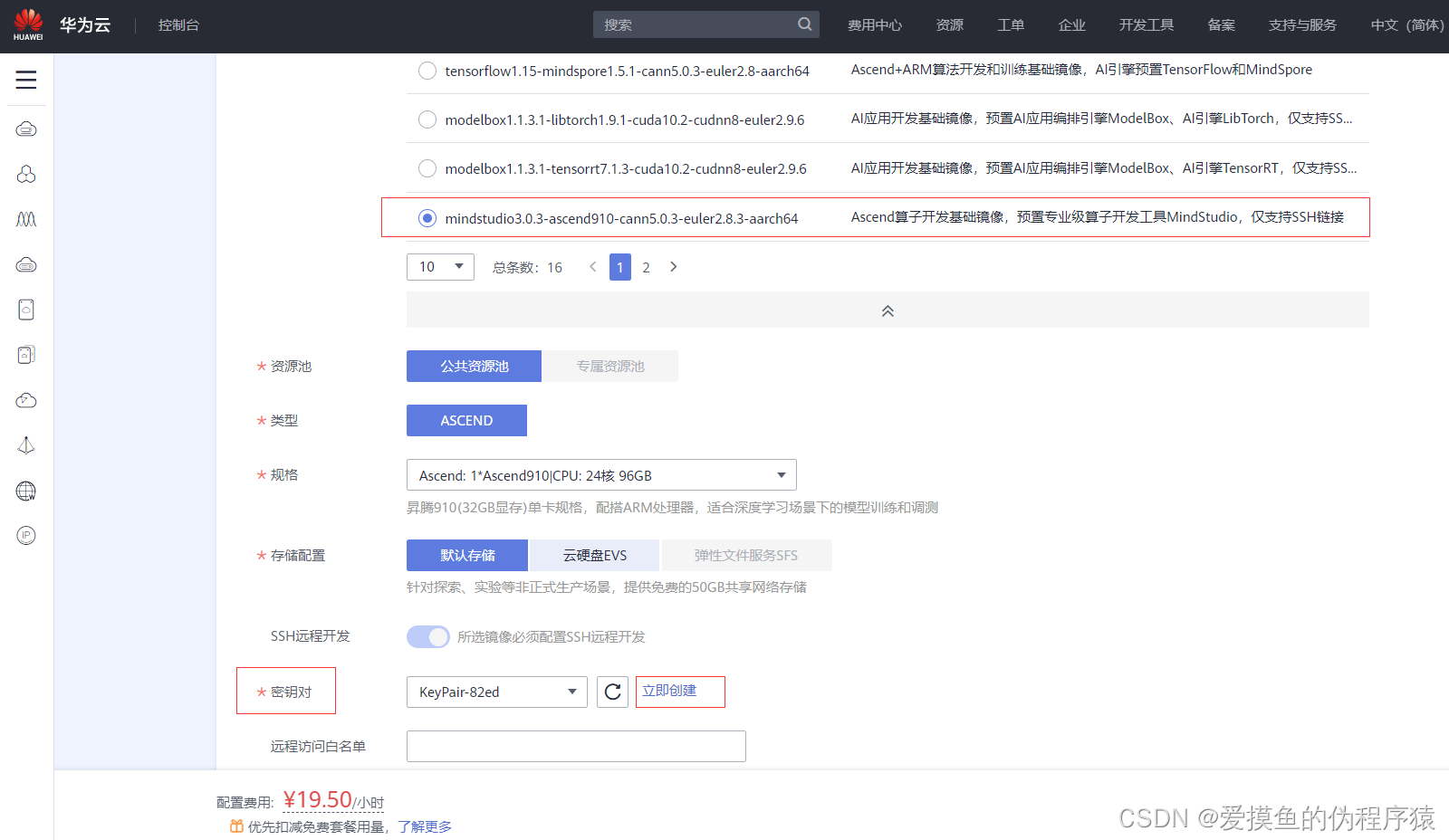
Task: Open 工单 in top navigation
Action: [1011, 25]
